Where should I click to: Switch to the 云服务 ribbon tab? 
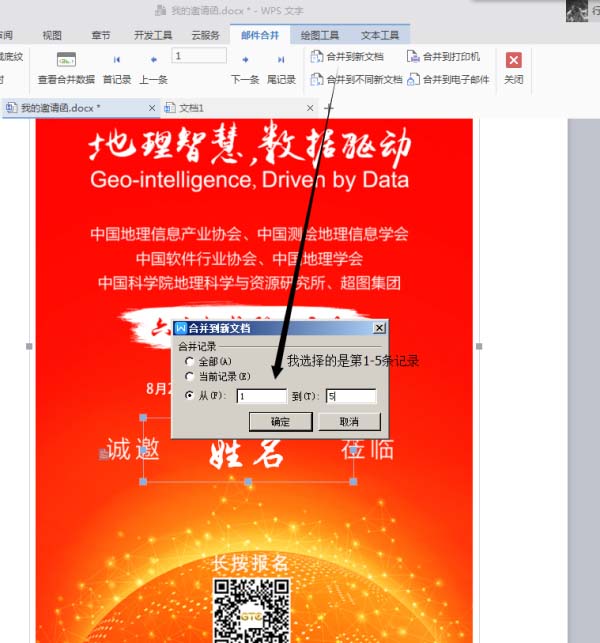coord(205,35)
